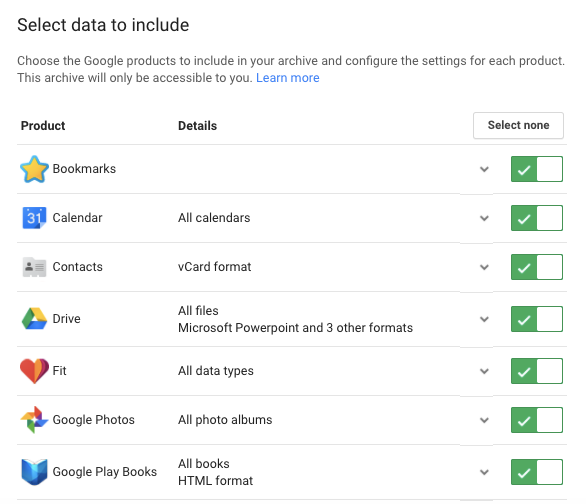Click the All calendars detail text
The image size is (586, 504).
(214, 218)
